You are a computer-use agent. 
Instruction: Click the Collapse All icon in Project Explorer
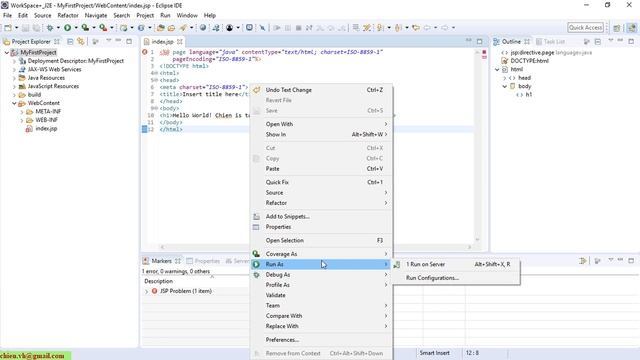70,42
